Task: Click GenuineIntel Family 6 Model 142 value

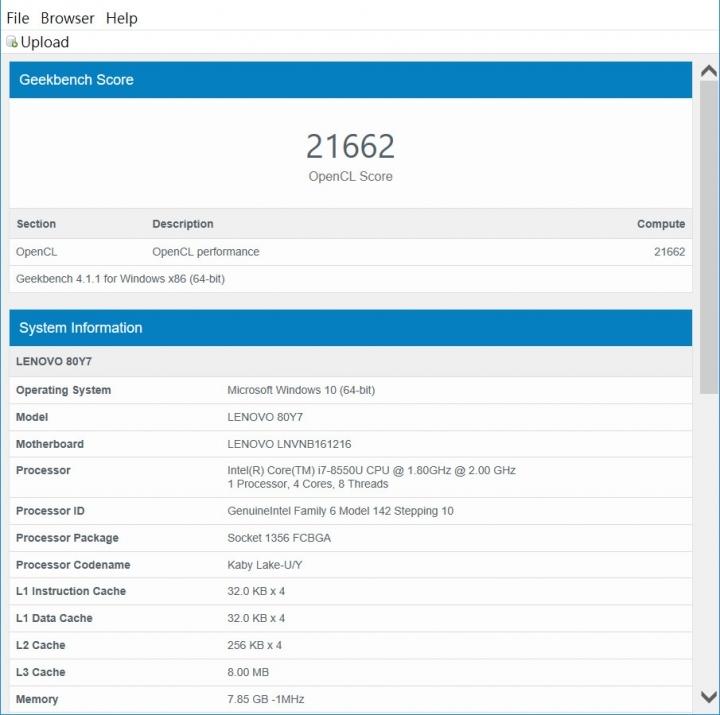Action: [340, 511]
